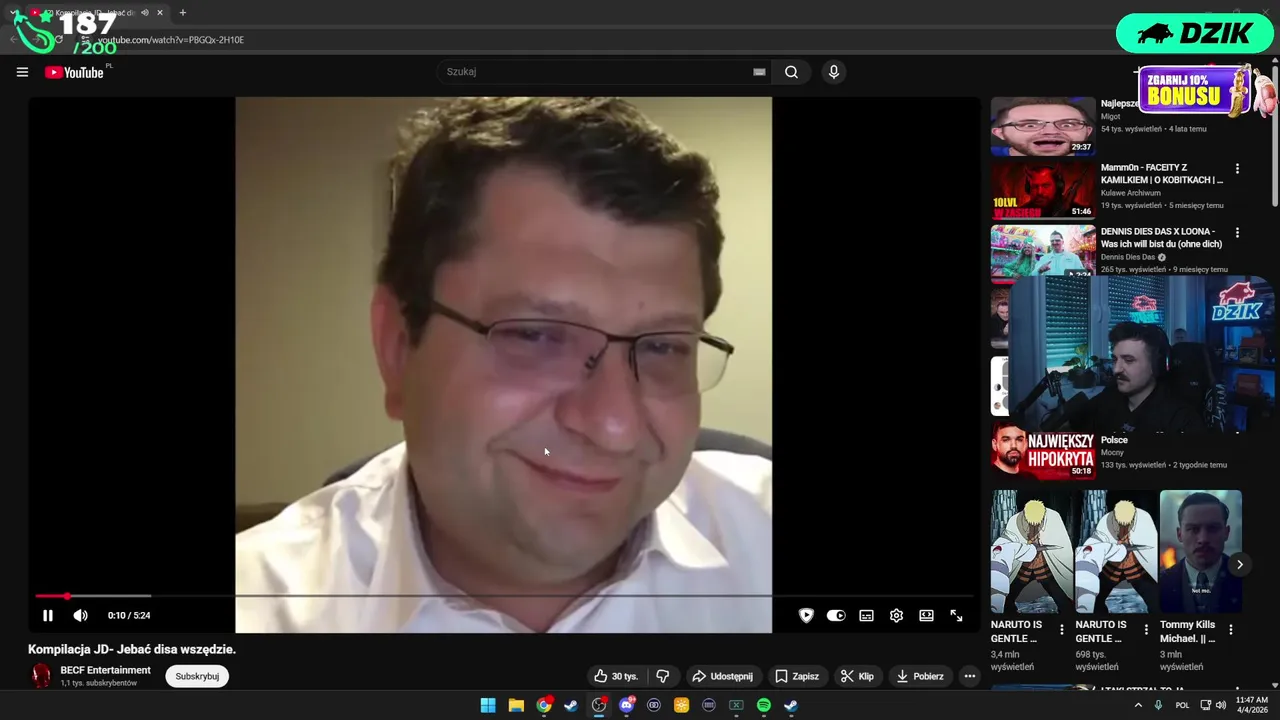Switch the POL input language
This screenshot has width=1280, height=720.
pos(1183,705)
